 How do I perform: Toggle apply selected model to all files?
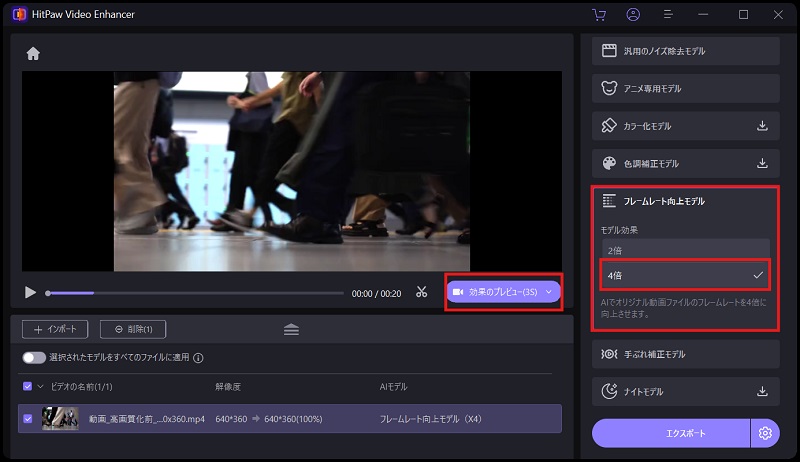34,358
